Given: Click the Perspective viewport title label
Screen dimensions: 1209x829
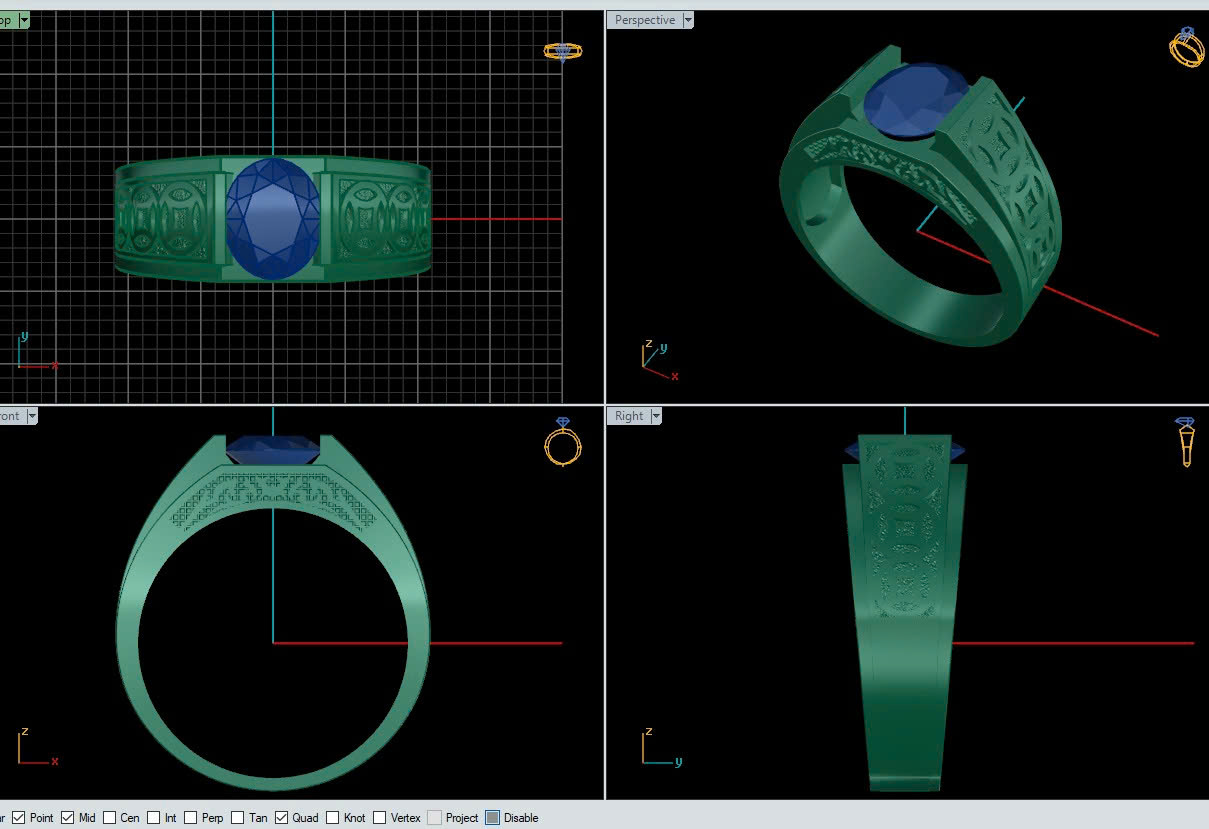Looking at the screenshot, I should (x=644, y=20).
